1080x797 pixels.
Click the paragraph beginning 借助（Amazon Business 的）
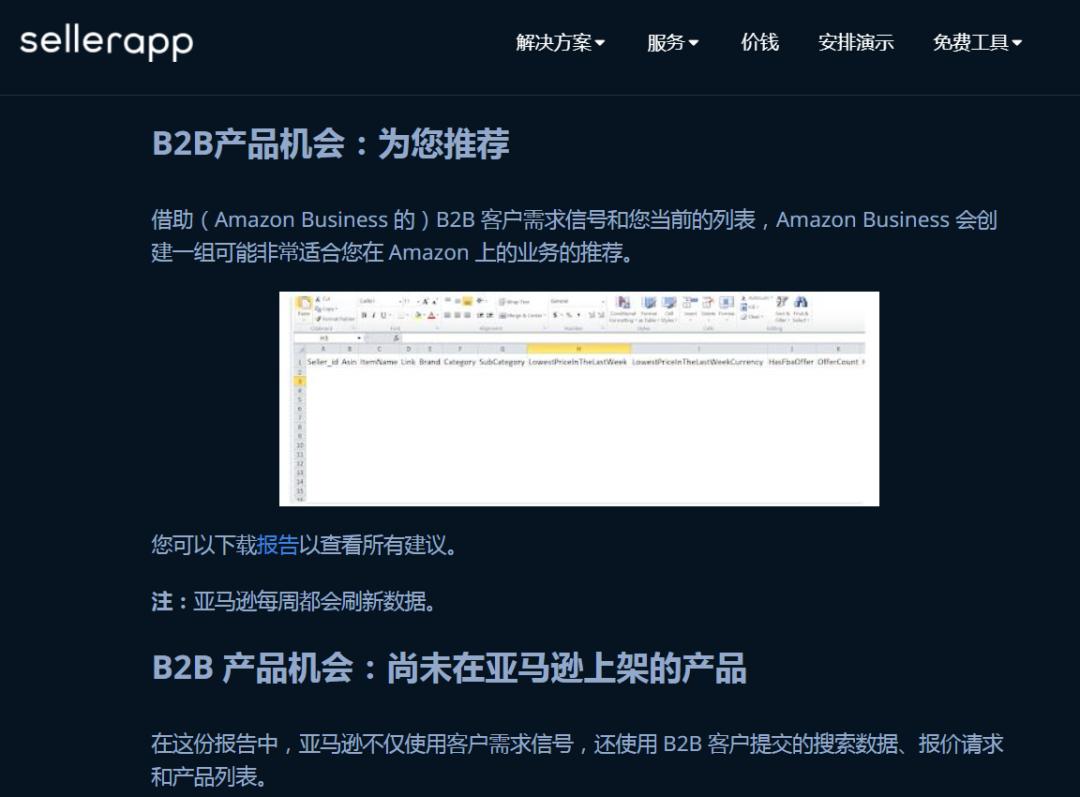click(x=574, y=236)
